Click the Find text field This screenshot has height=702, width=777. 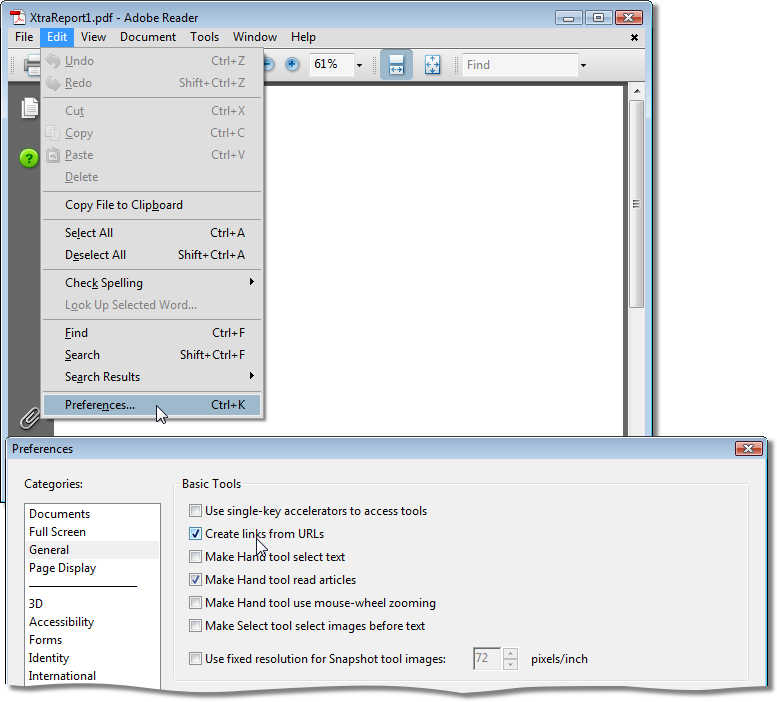(520, 65)
